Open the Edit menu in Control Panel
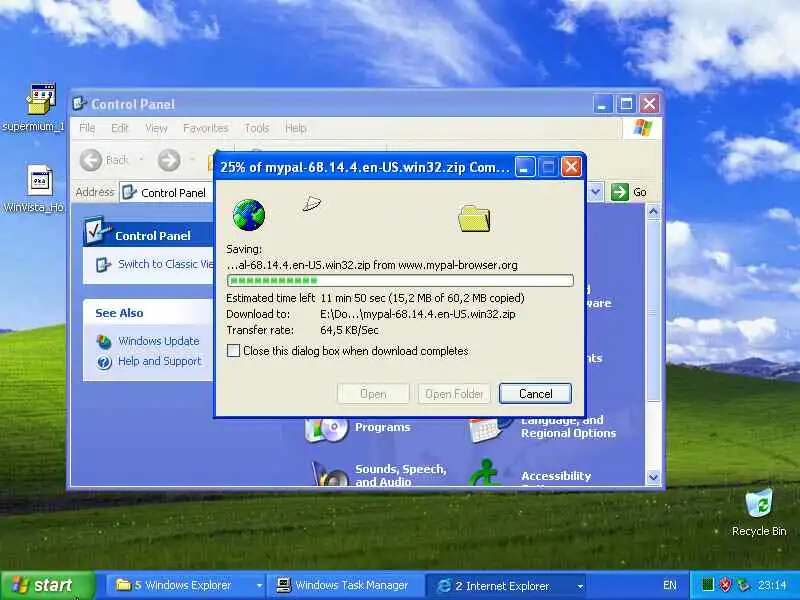This screenshot has height=600, width=800. pyautogui.click(x=120, y=128)
